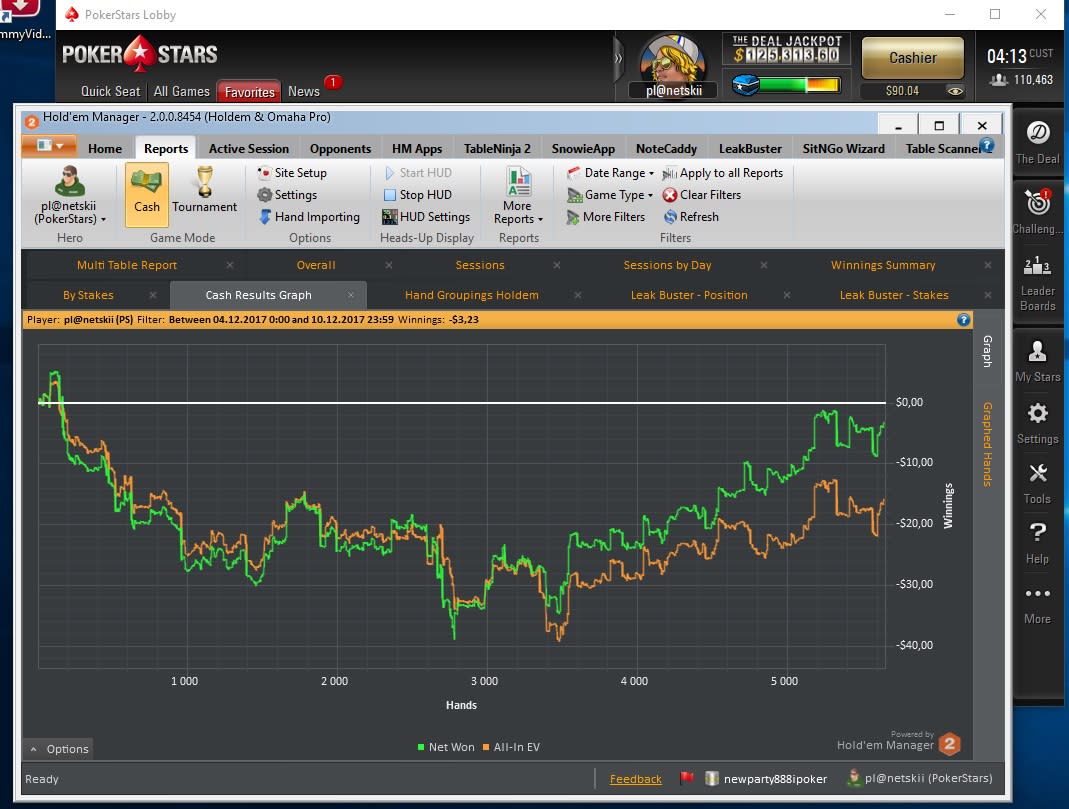
Task: Expand the Options panel
Action: pyautogui.click(x=59, y=749)
